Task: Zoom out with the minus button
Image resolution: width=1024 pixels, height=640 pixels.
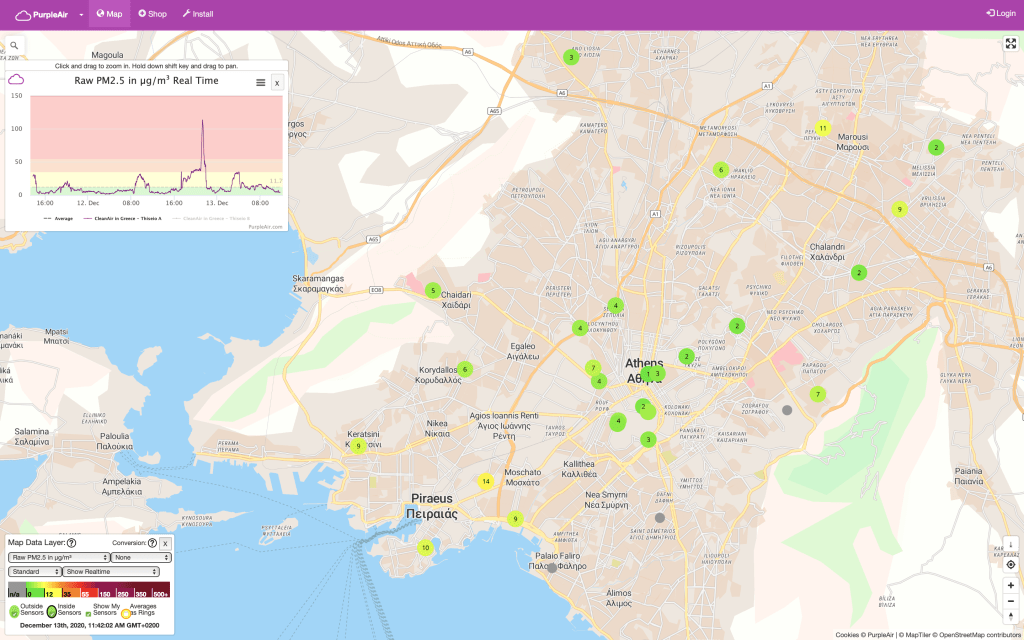Action: [1010, 601]
